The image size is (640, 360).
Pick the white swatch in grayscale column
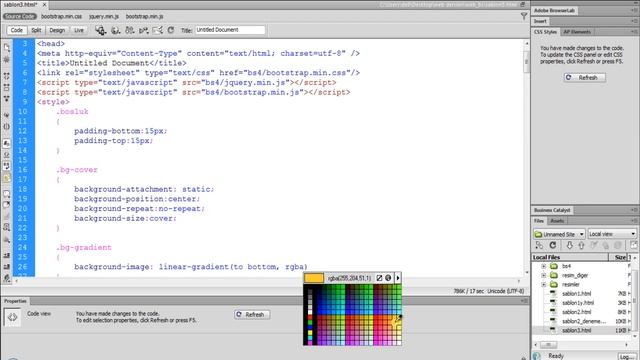tap(310, 312)
